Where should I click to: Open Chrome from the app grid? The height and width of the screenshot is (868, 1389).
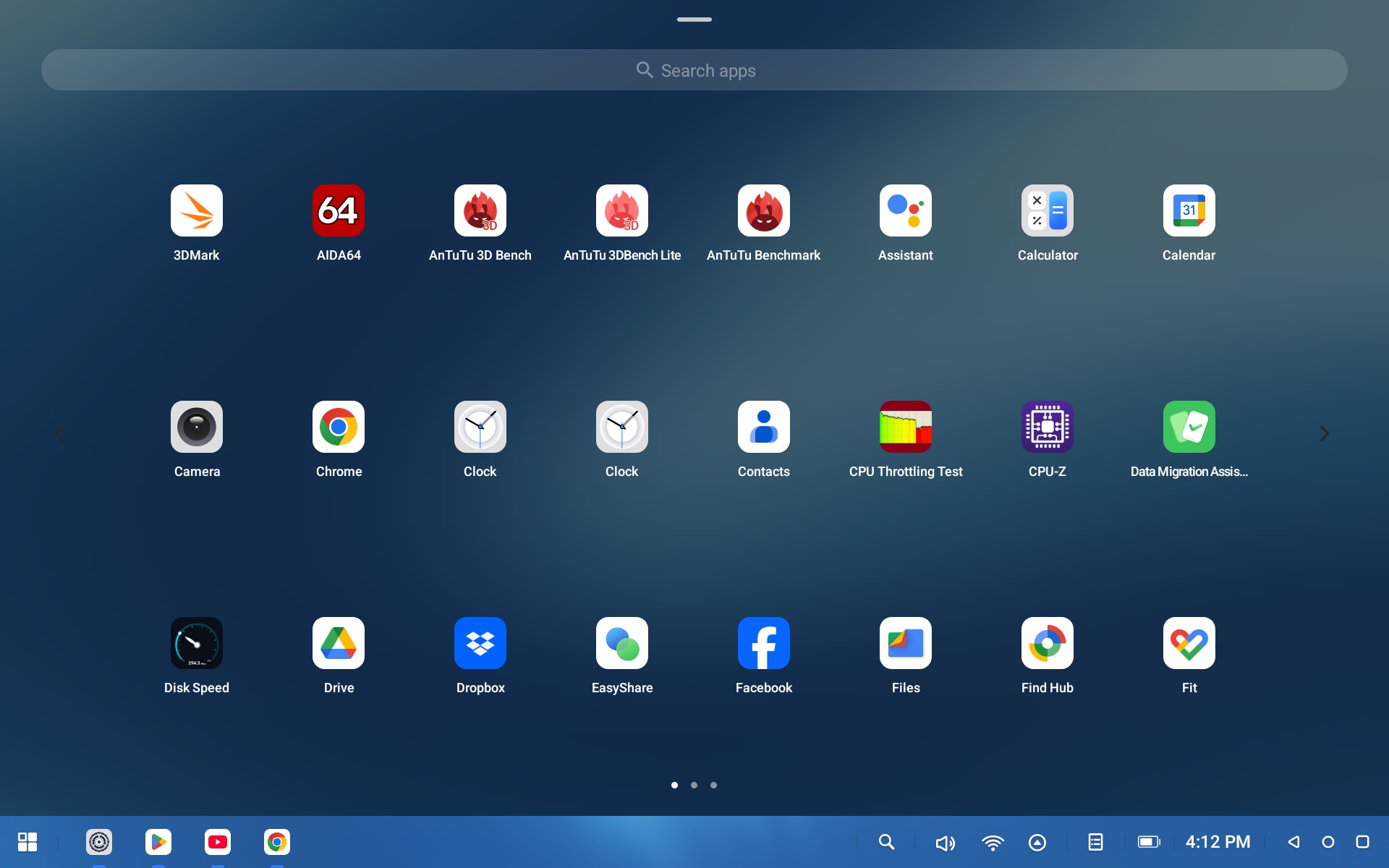click(x=339, y=427)
